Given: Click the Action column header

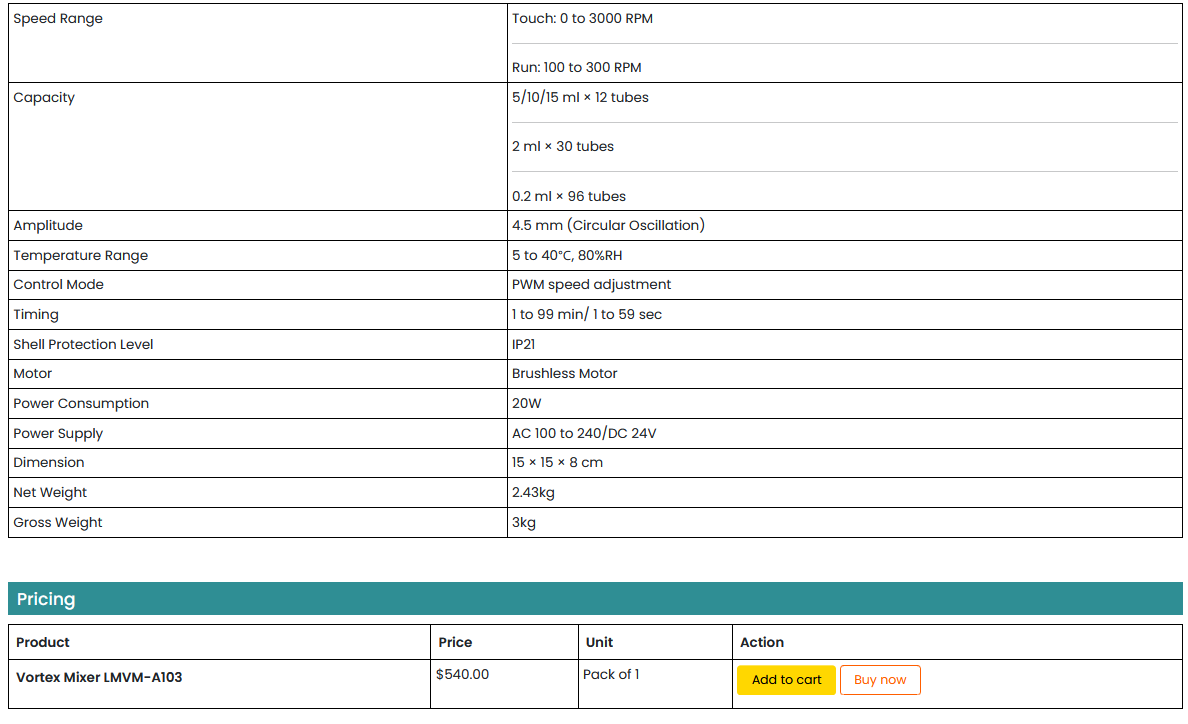Looking at the screenshot, I should pyautogui.click(x=762, y=642).
